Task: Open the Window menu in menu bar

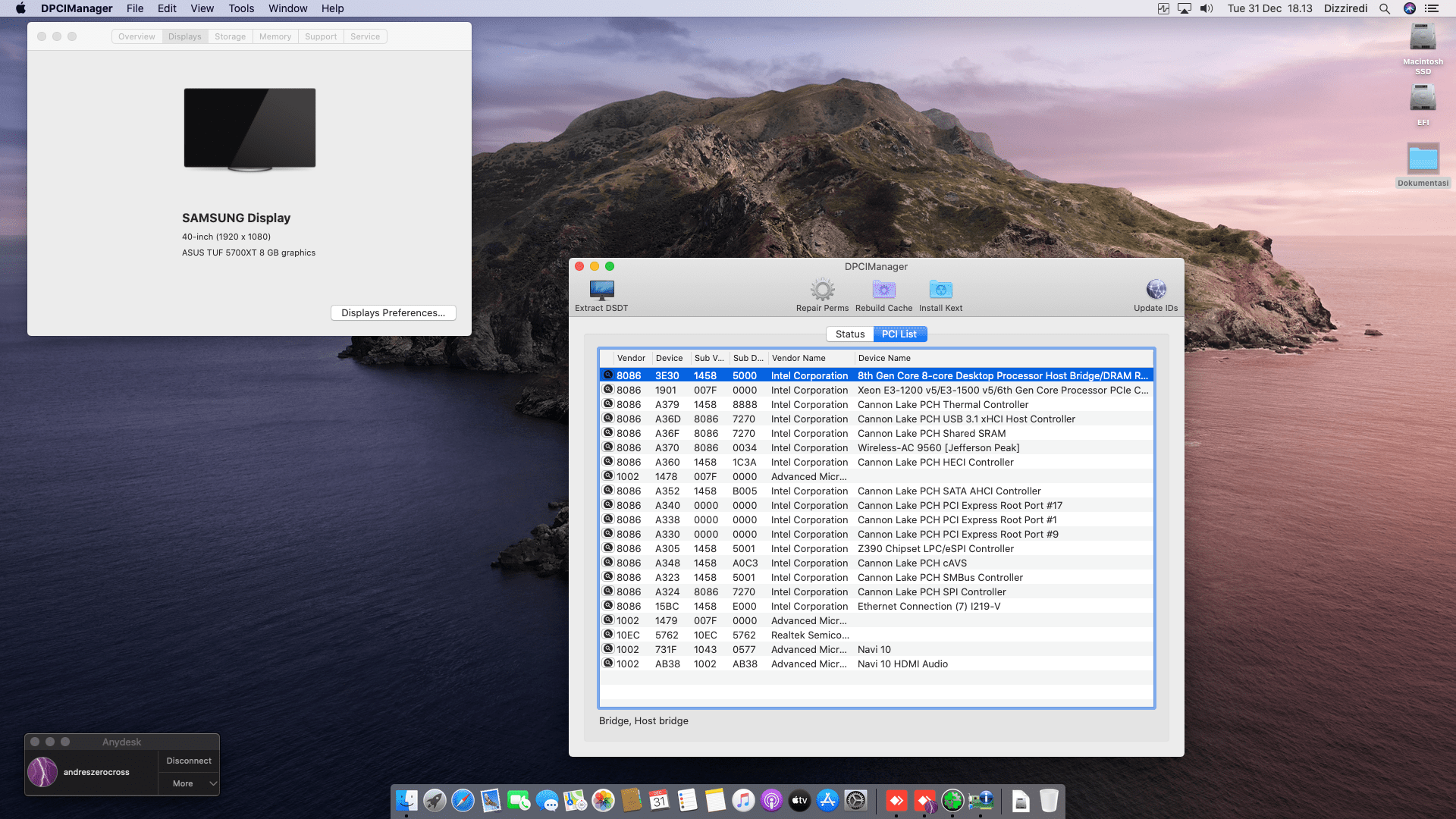Action: point(287,8)
